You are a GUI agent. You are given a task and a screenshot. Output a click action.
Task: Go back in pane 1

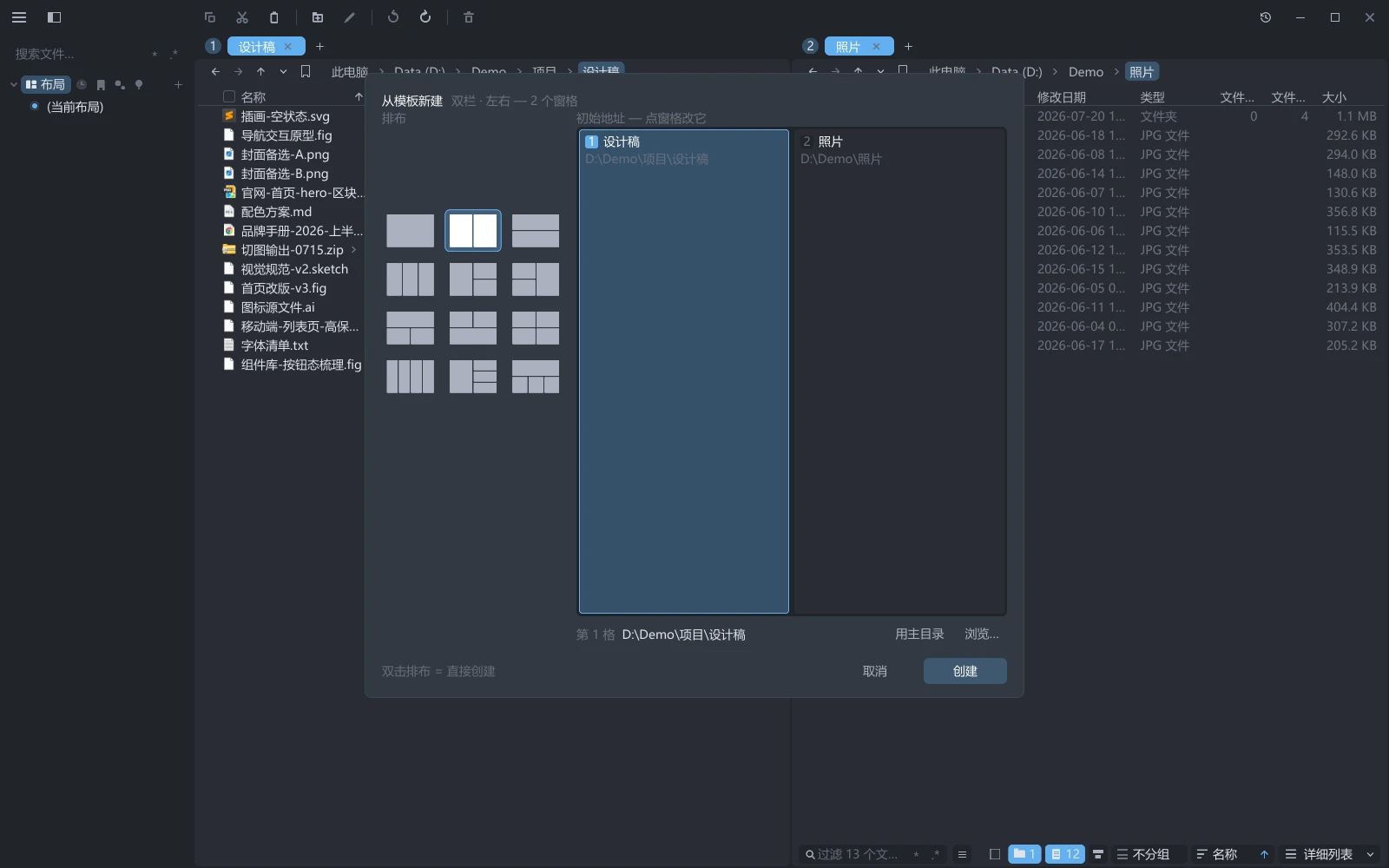(x=215, y=71)
